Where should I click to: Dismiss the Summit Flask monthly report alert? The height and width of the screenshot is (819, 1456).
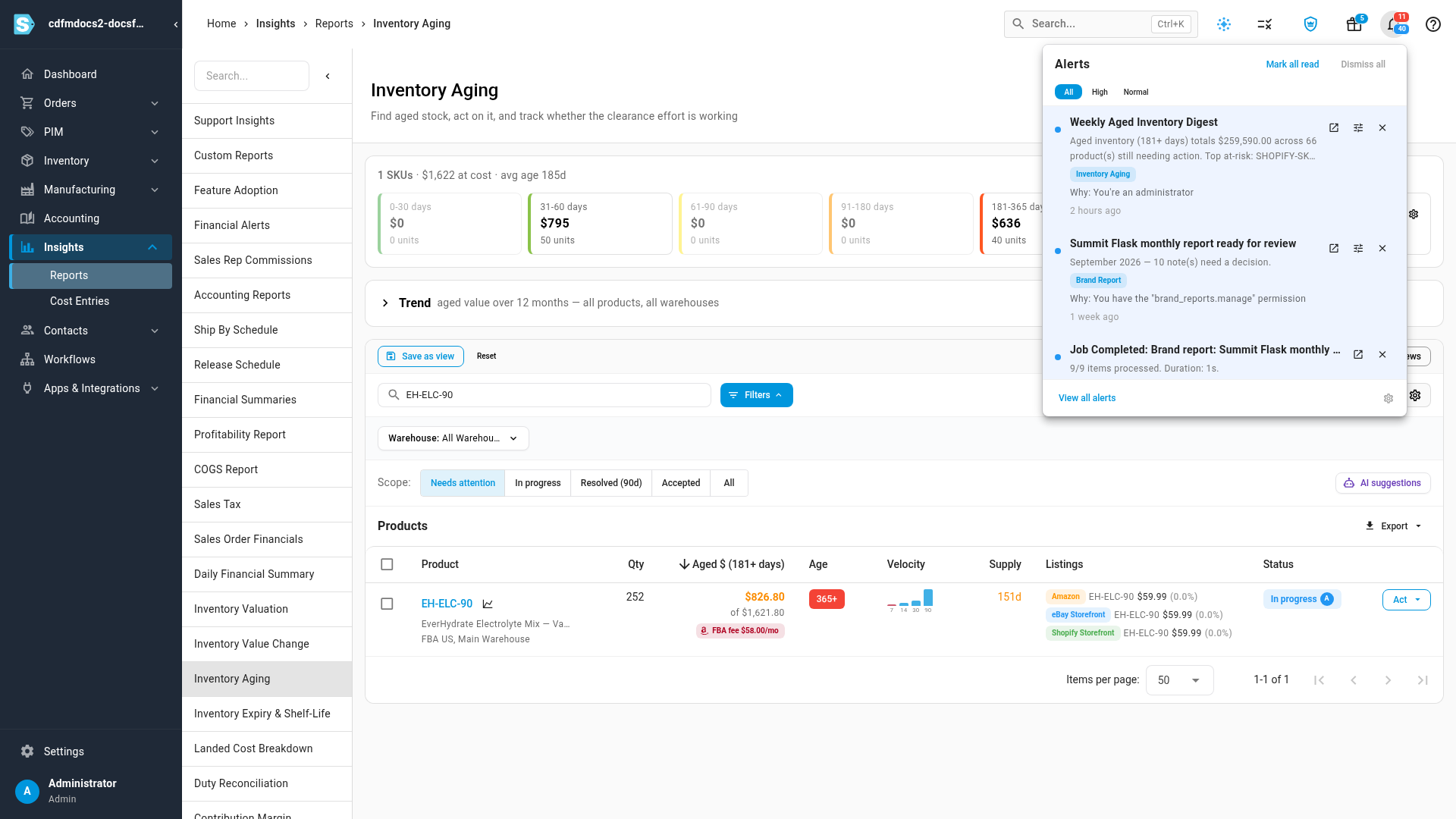pyautogui.click(x=1382, y=249)
